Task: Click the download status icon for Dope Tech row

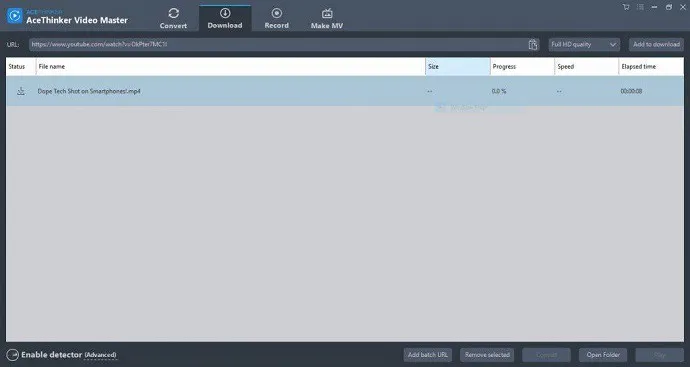Action: tap(21, 91)
